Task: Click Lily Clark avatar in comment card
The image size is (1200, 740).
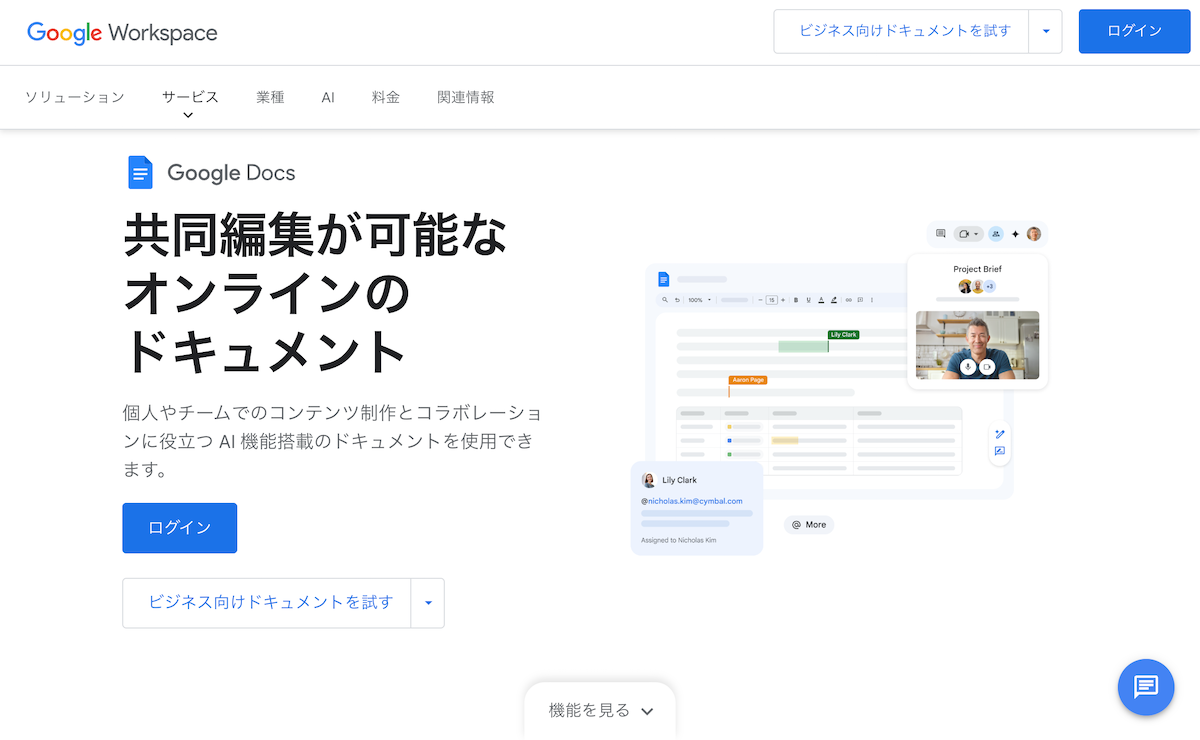Action: tap(648, 480)
